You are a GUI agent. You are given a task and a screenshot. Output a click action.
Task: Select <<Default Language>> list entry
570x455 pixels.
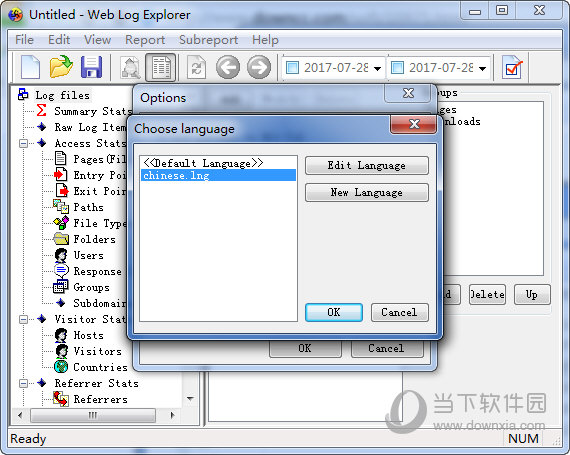[x=218, y=163]
